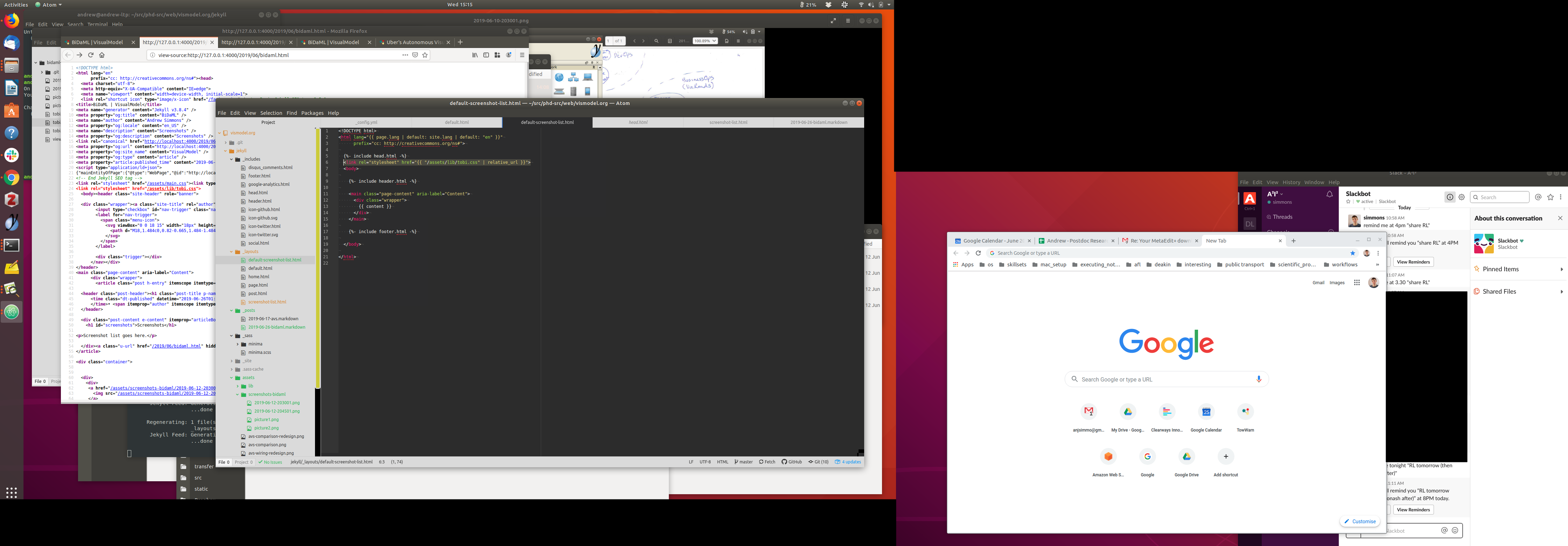The width and height of the screenshot is (1568, 546).
Task: Click Firefox reload page icon
Action: (x=91, y=55)
